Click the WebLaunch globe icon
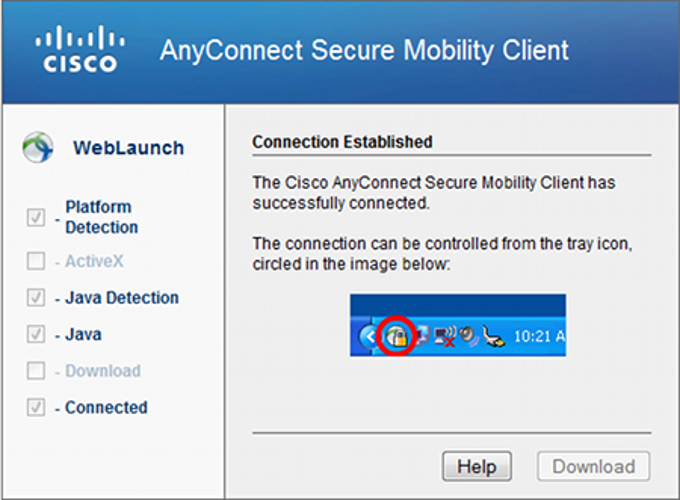This screenshot has width=680, height=500. (37, 148)
